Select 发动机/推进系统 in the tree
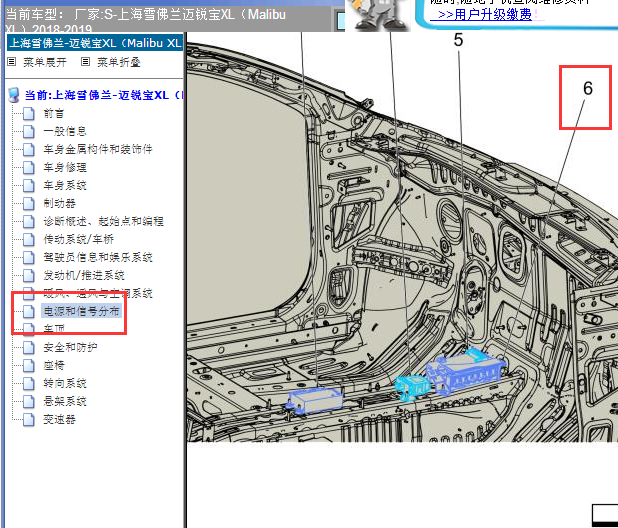Viewport: 618px width, 528px height. pos(84,275)
